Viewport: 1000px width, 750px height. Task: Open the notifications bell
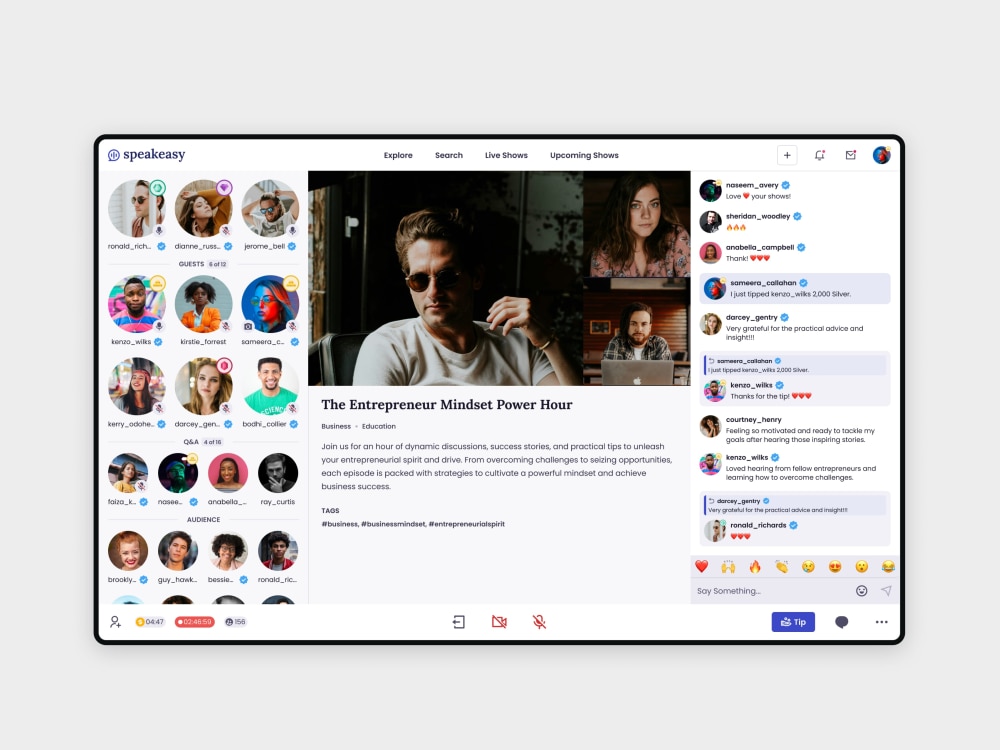820,155
